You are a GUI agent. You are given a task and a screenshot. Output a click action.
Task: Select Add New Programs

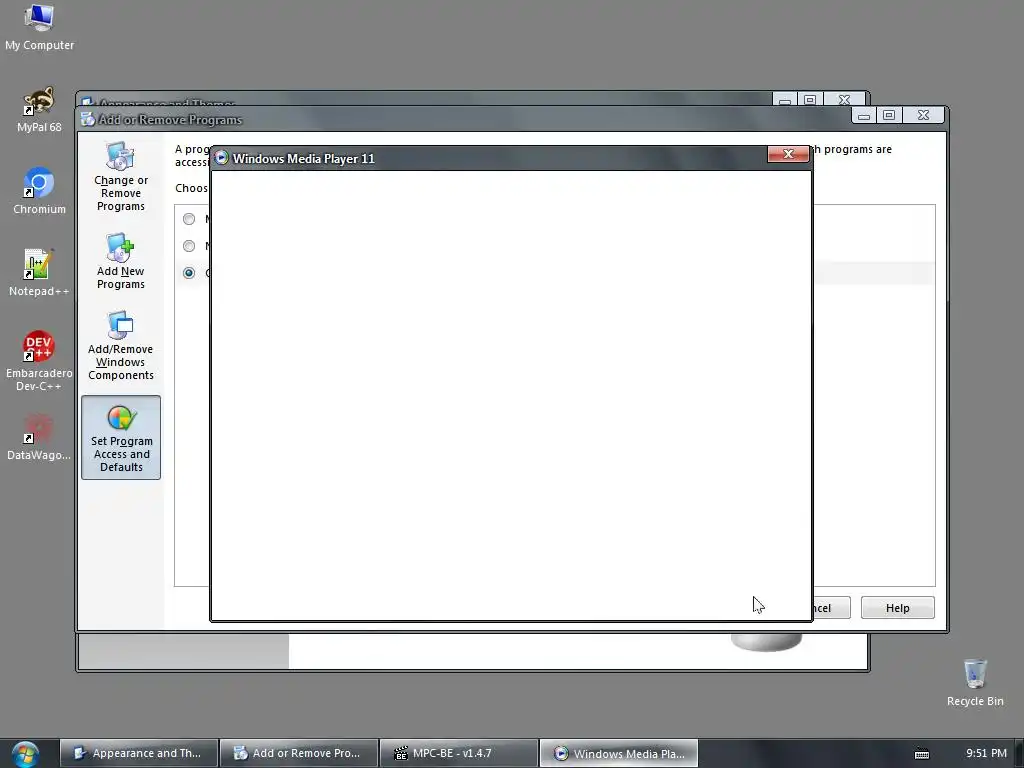pos(121,261)
